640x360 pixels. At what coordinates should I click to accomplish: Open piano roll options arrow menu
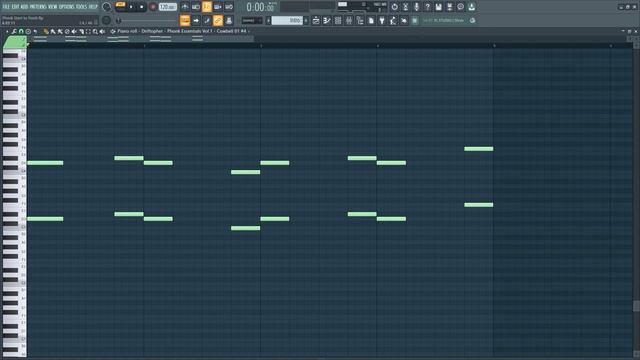(7, 31)
